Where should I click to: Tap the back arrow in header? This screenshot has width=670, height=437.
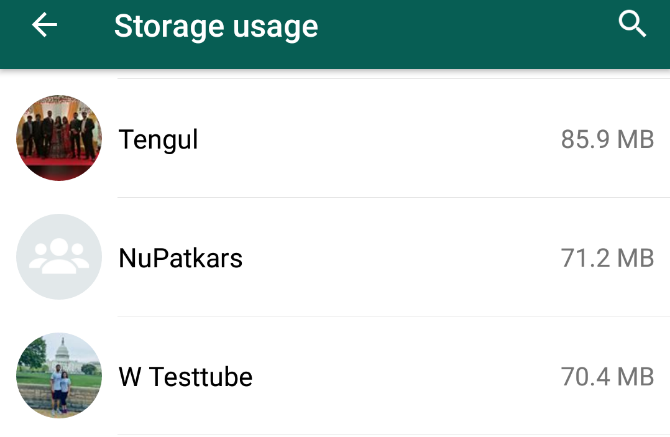coord(45,26)
